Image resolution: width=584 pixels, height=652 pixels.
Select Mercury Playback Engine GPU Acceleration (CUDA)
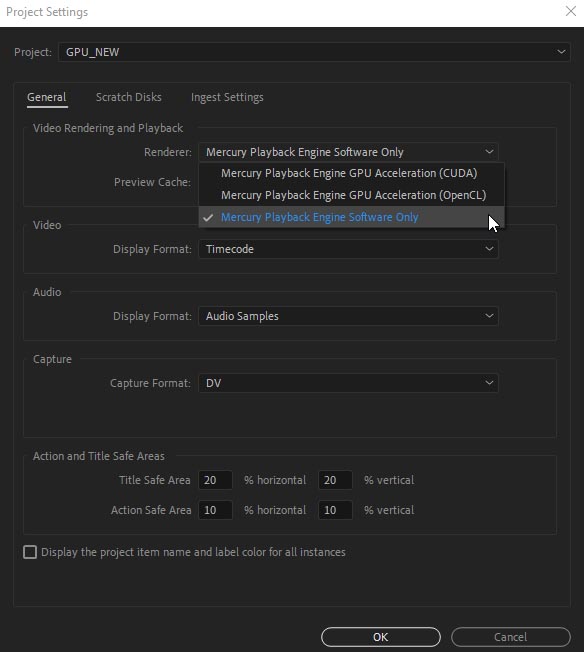click(x=351, y=173)
